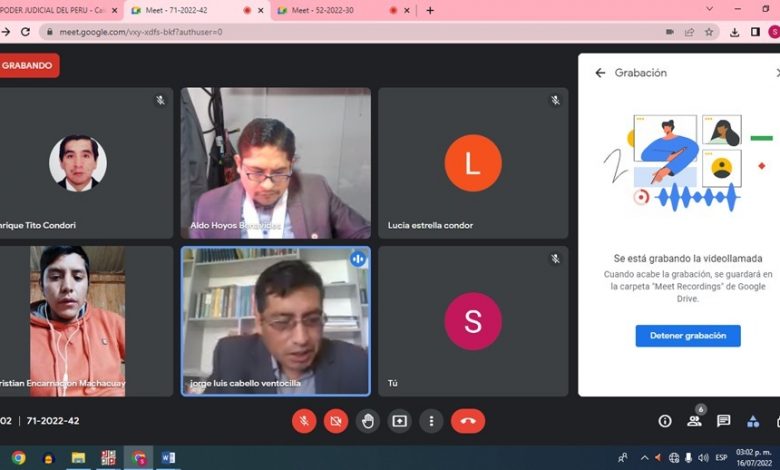
Task: Click the present screen icon
Action: point(400,421)
